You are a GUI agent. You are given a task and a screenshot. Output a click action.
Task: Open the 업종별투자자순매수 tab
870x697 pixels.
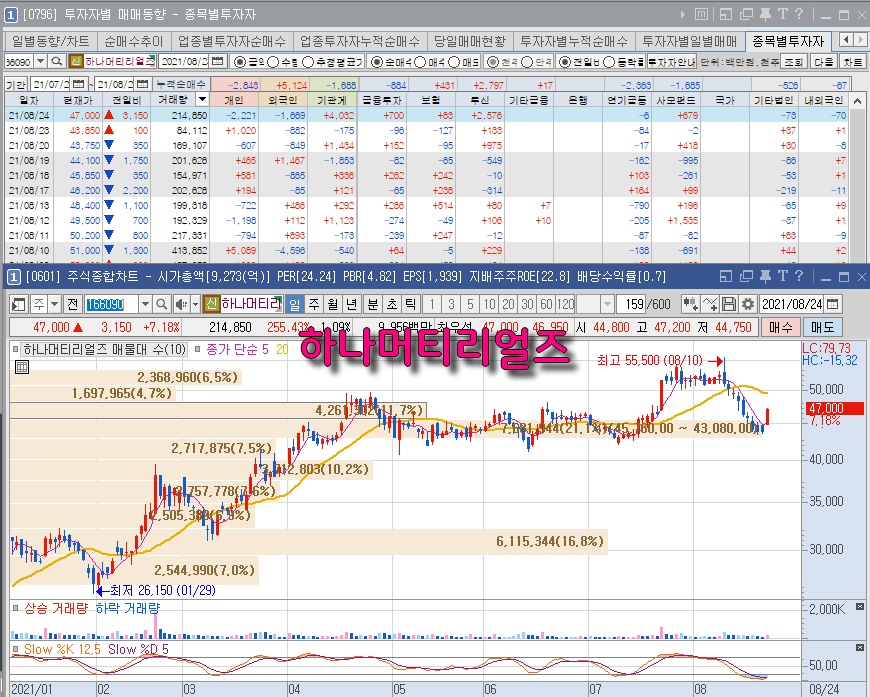click(x=231, y=41)
